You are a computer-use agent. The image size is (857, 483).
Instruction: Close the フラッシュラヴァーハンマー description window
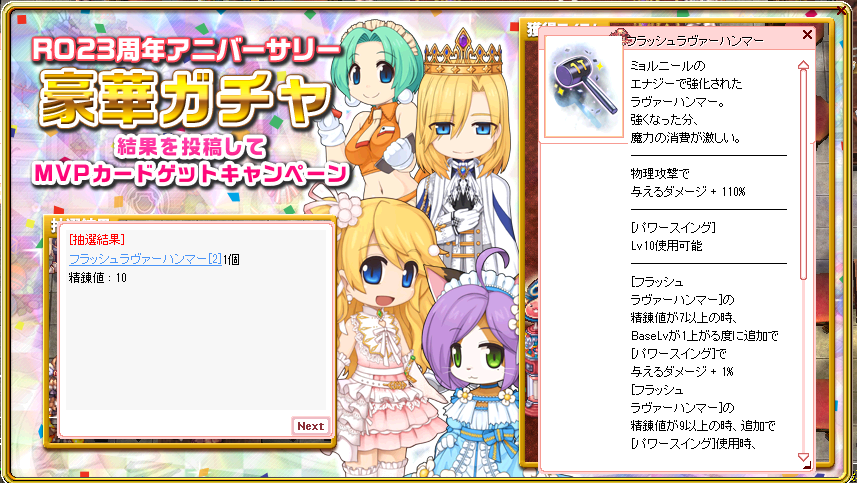(x=807, y=35)
